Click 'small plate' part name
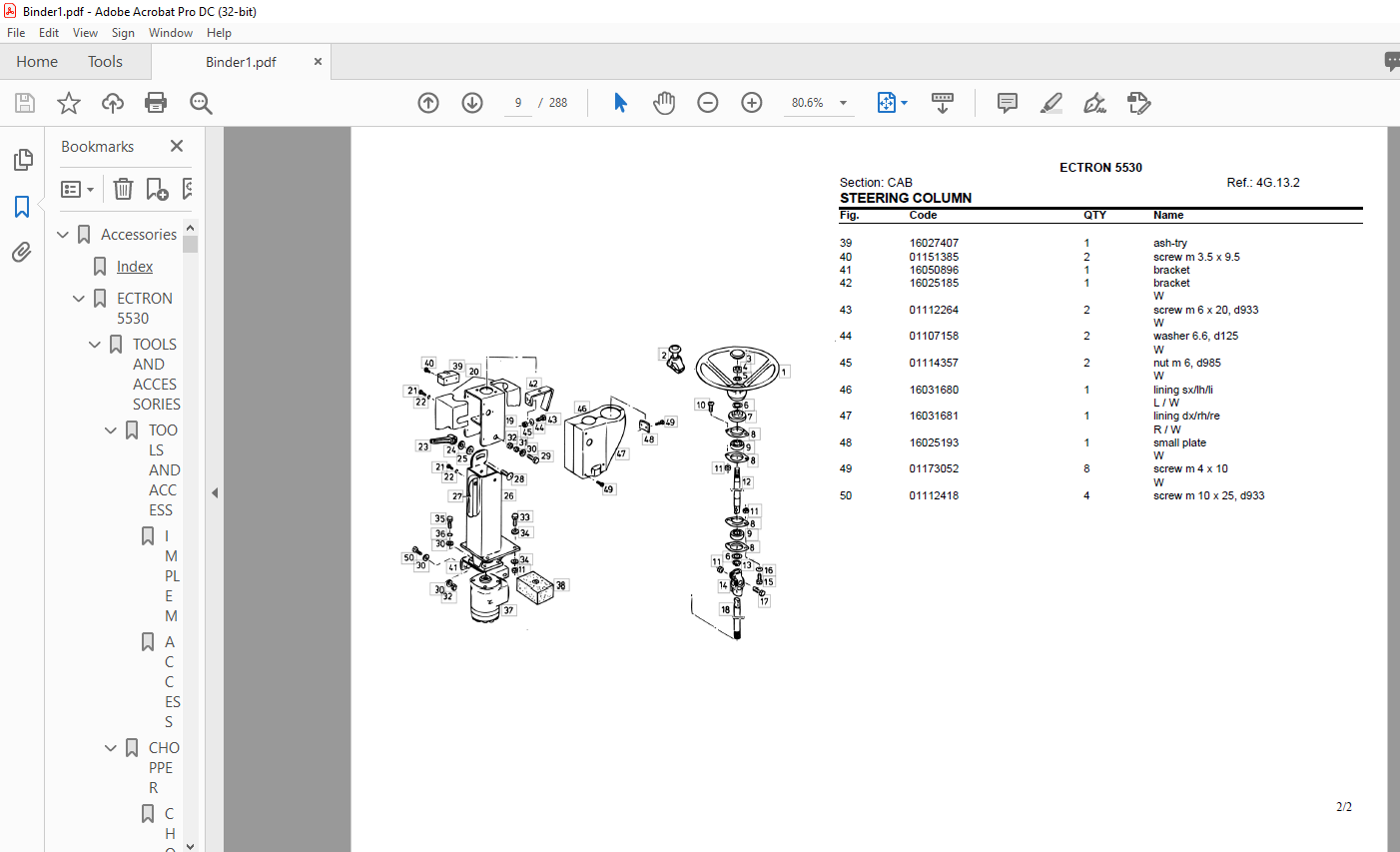 (x=1179, y=442)
